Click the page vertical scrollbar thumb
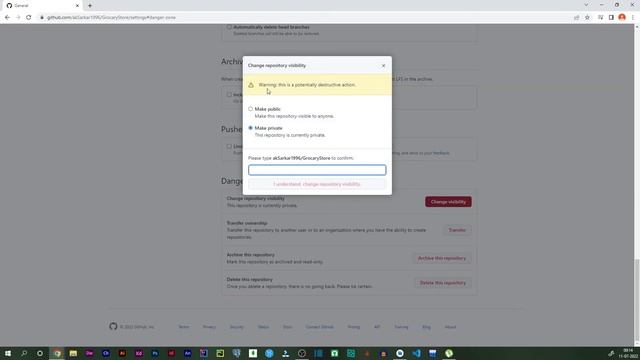Screen dimensions: 640x360 point(637,299)
